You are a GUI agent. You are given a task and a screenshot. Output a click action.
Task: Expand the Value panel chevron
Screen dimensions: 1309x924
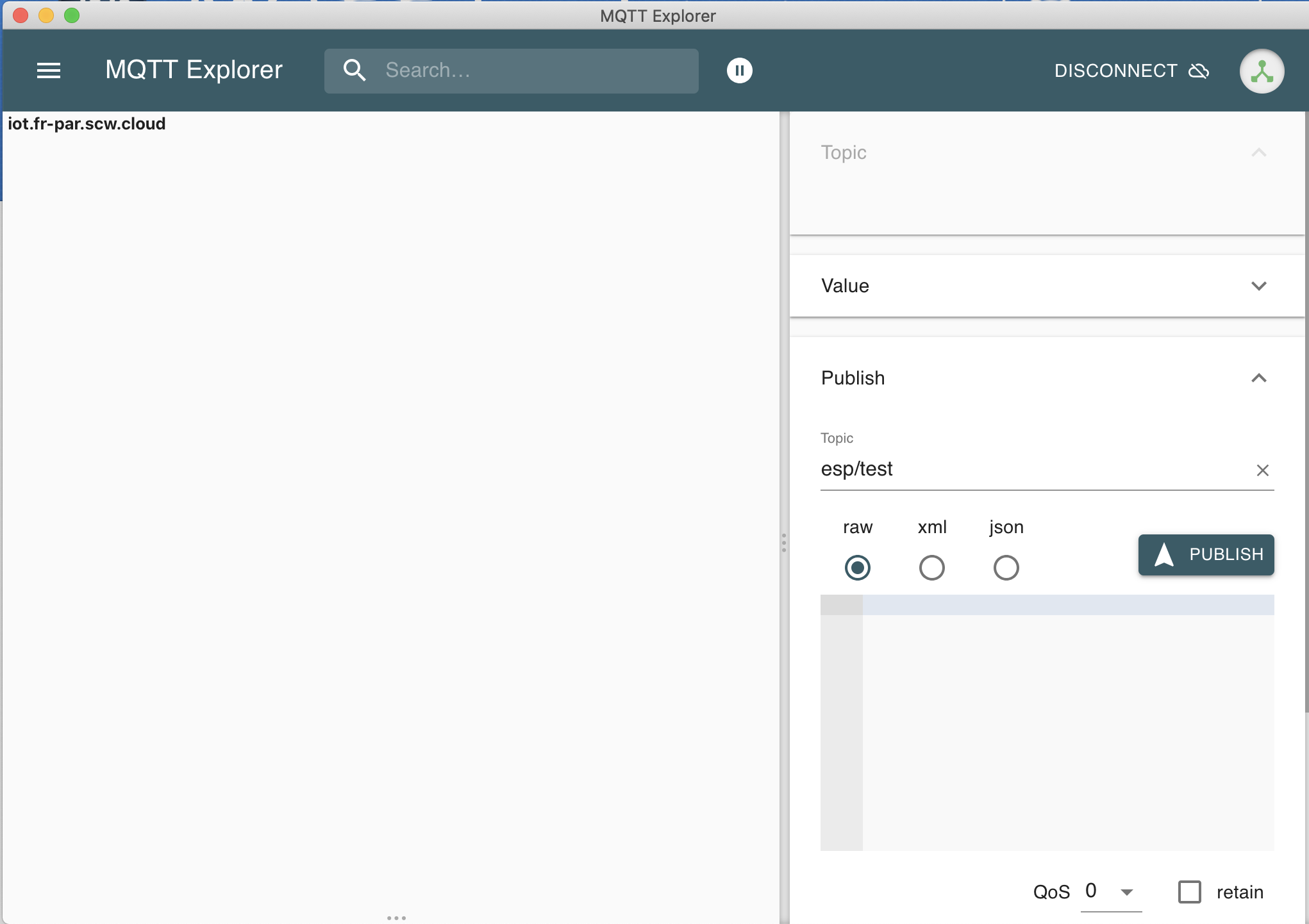pyautogui.click(x=1258, y=286)
